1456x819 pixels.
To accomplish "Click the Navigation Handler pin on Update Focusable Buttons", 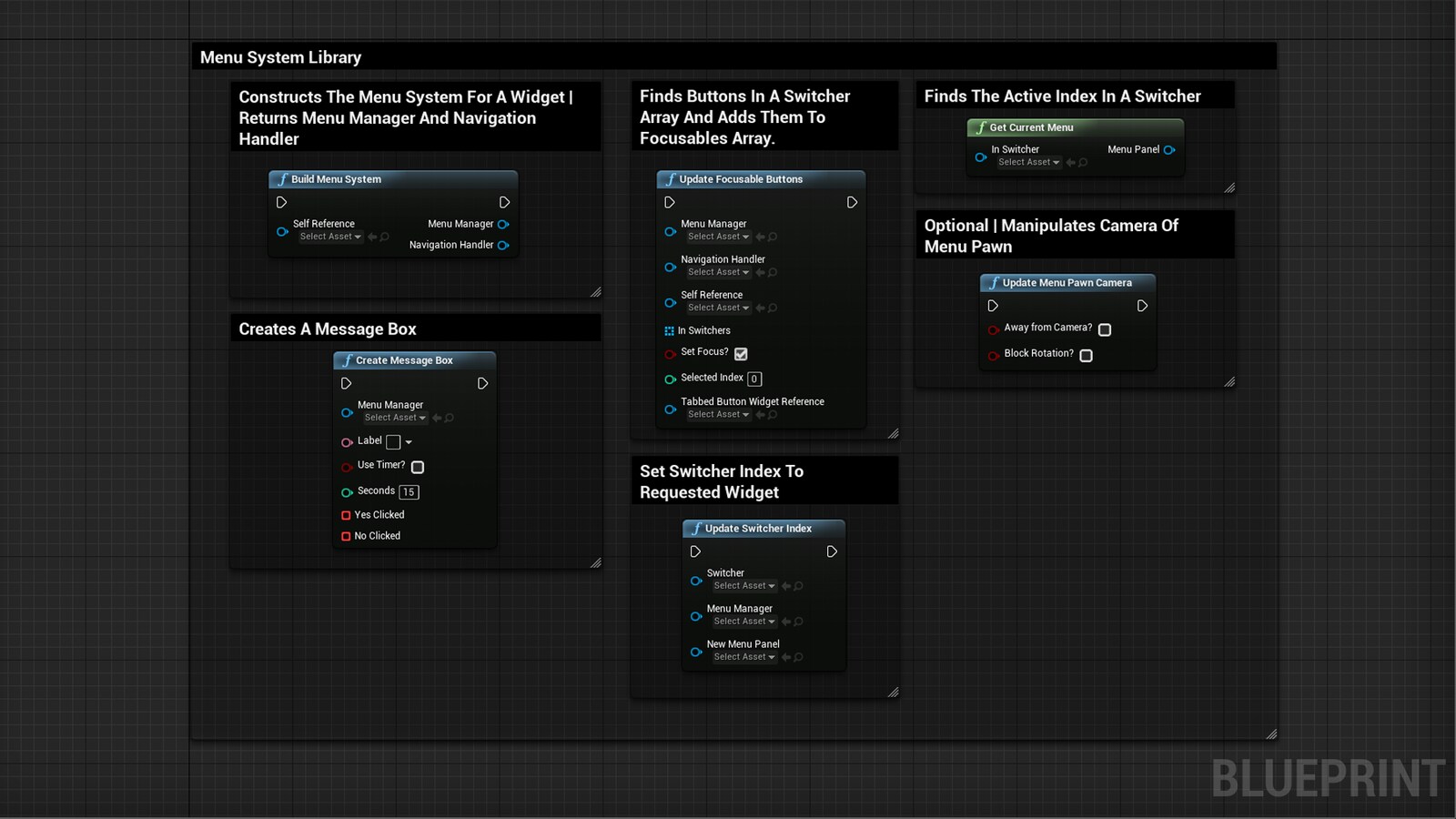I will tap(670, 267).
